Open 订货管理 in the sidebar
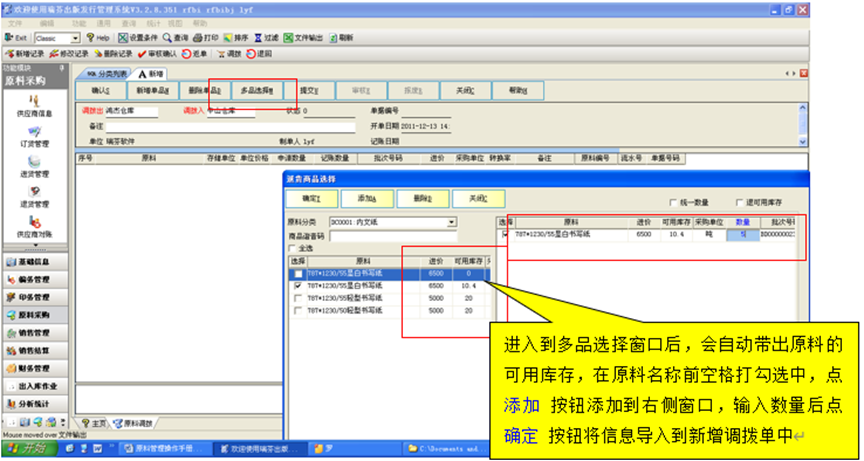 click(34, 137)
